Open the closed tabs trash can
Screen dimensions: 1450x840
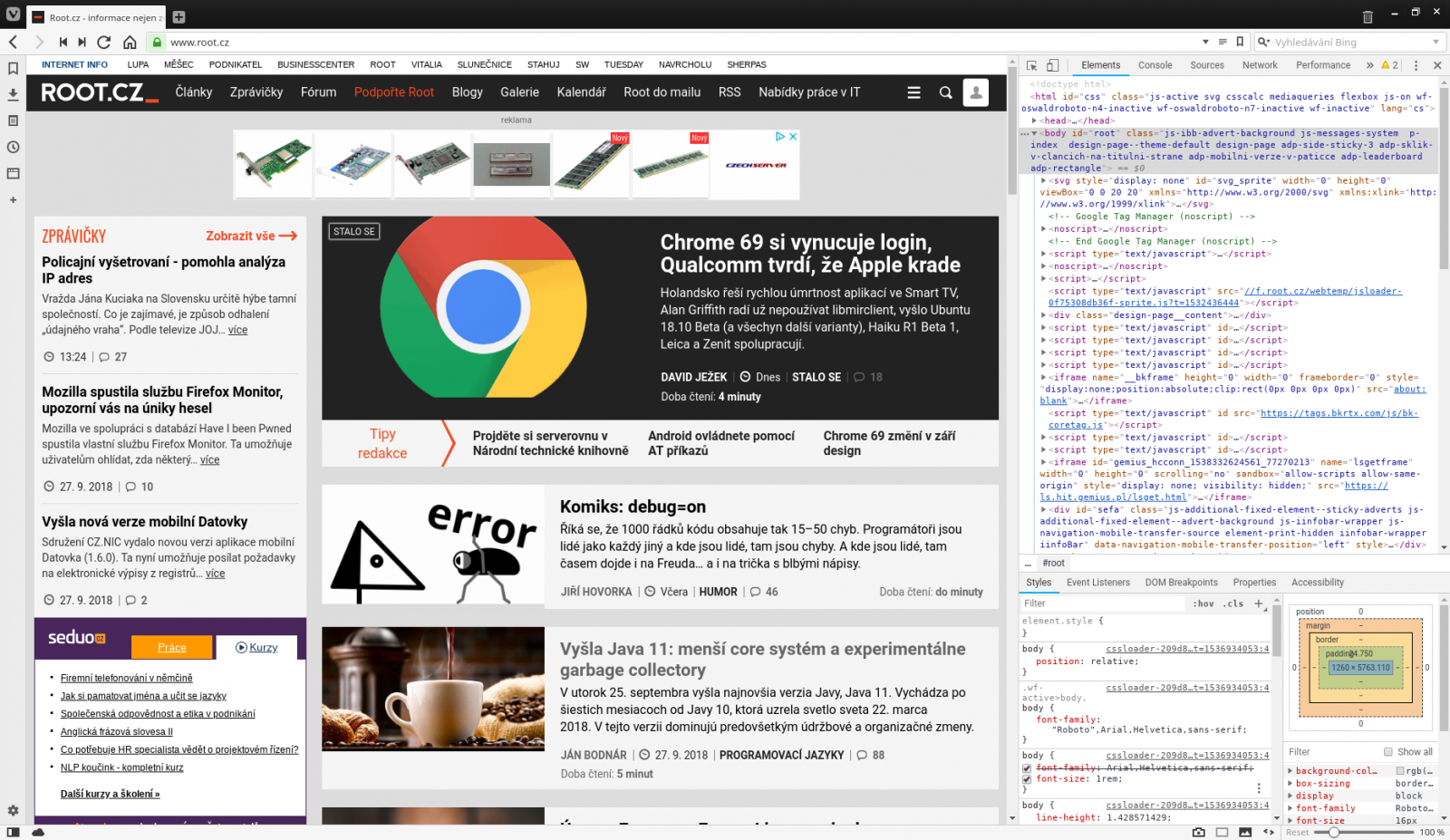coord(1368,16)
